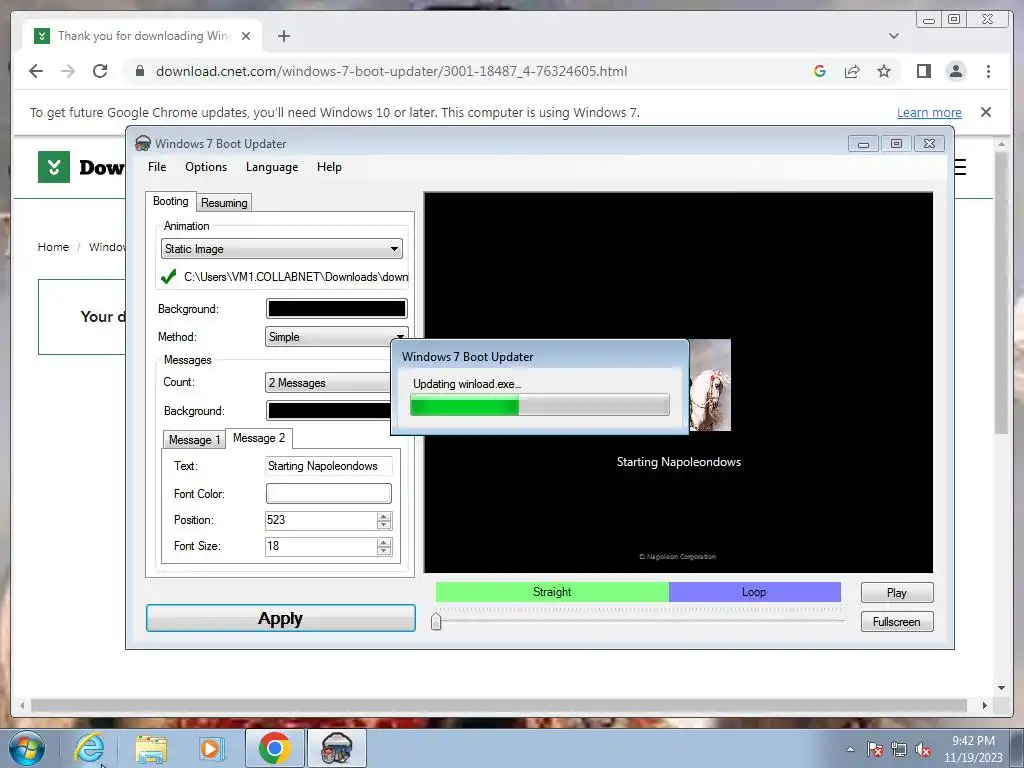Decrease the Position value with down arrow
The height and width of the screenshot is (768, 1024).
pyautogui.click(x=384, y=525)
